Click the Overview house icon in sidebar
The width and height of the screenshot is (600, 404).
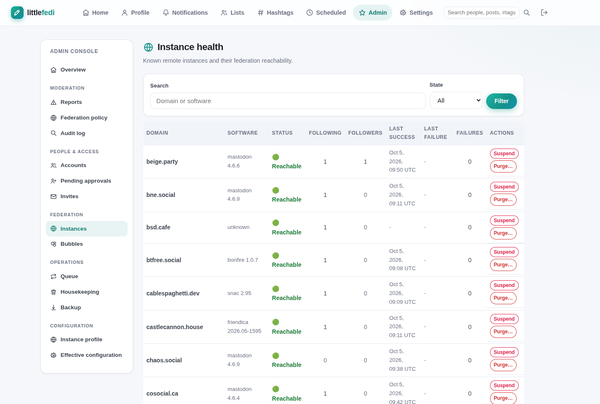click(54, 70)
